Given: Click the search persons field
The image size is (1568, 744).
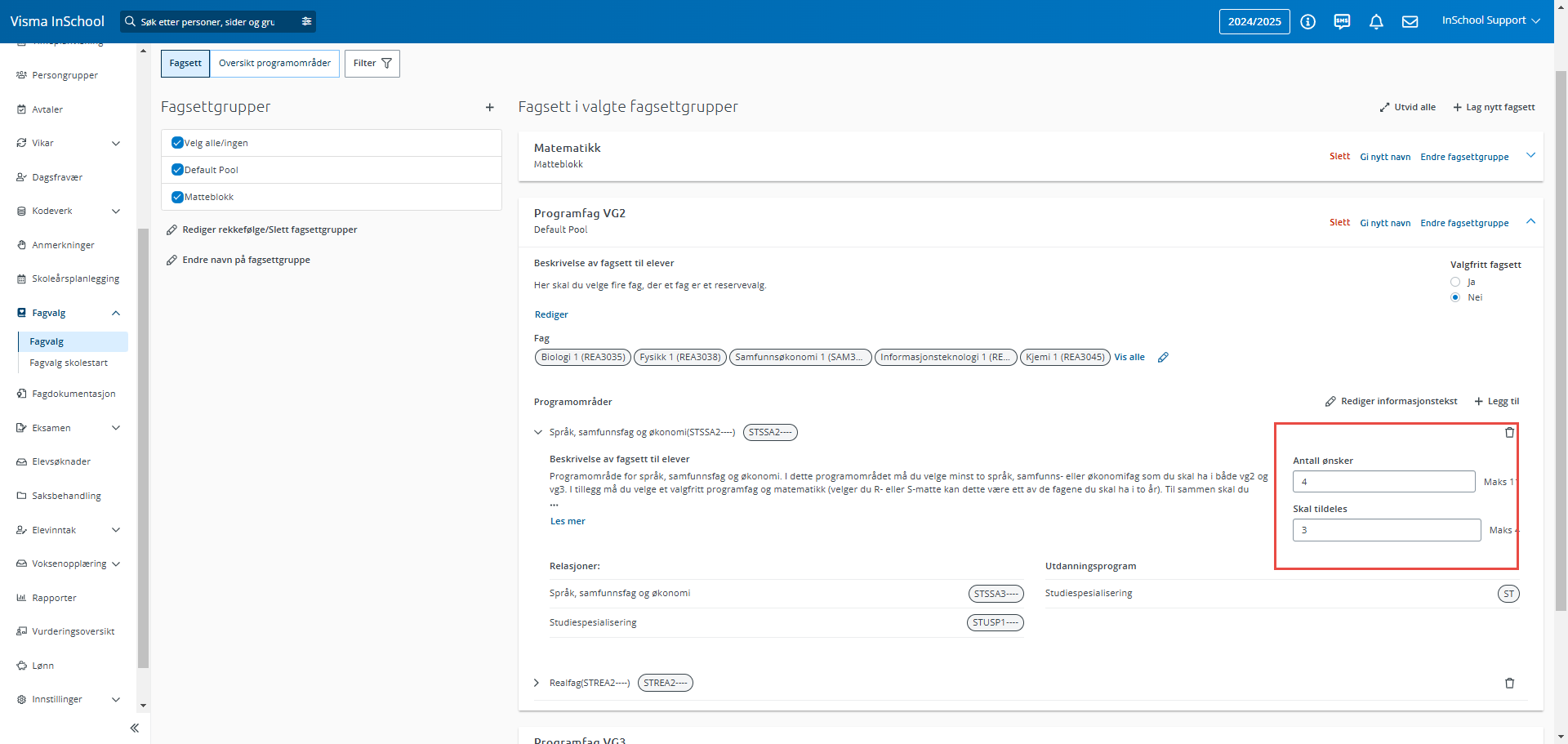Looking at the screenshot, I should click(x=207, y=22).
